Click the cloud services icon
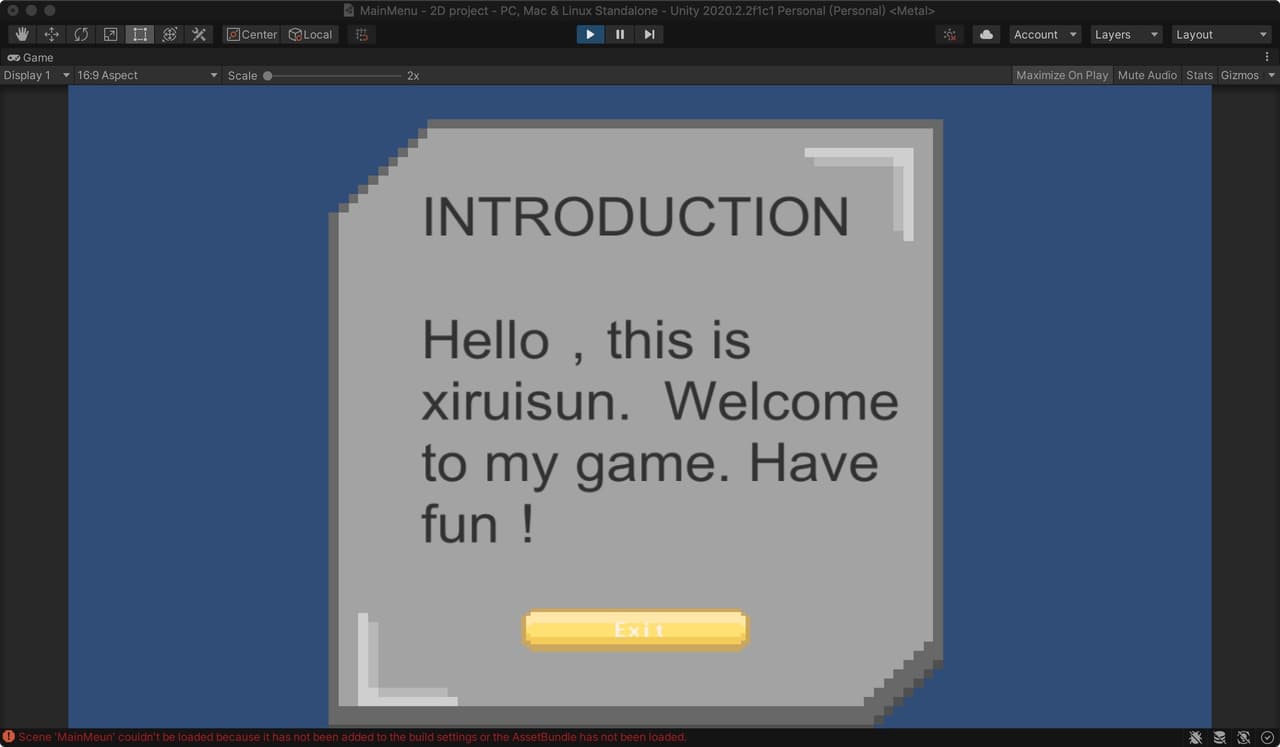The image size is (1280, 747). point(987,34)
